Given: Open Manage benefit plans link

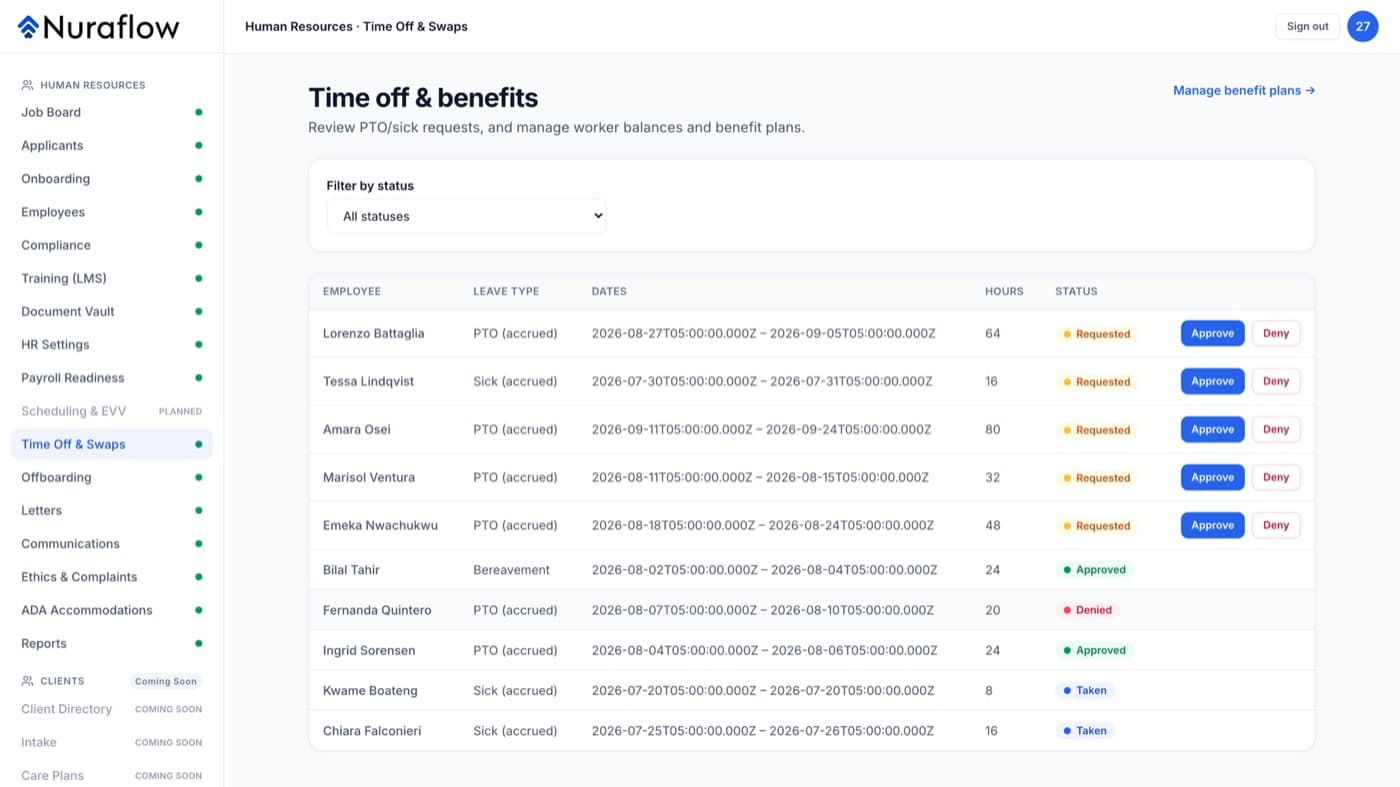Looking at the screenshot, I should (x=1244, y=90).
